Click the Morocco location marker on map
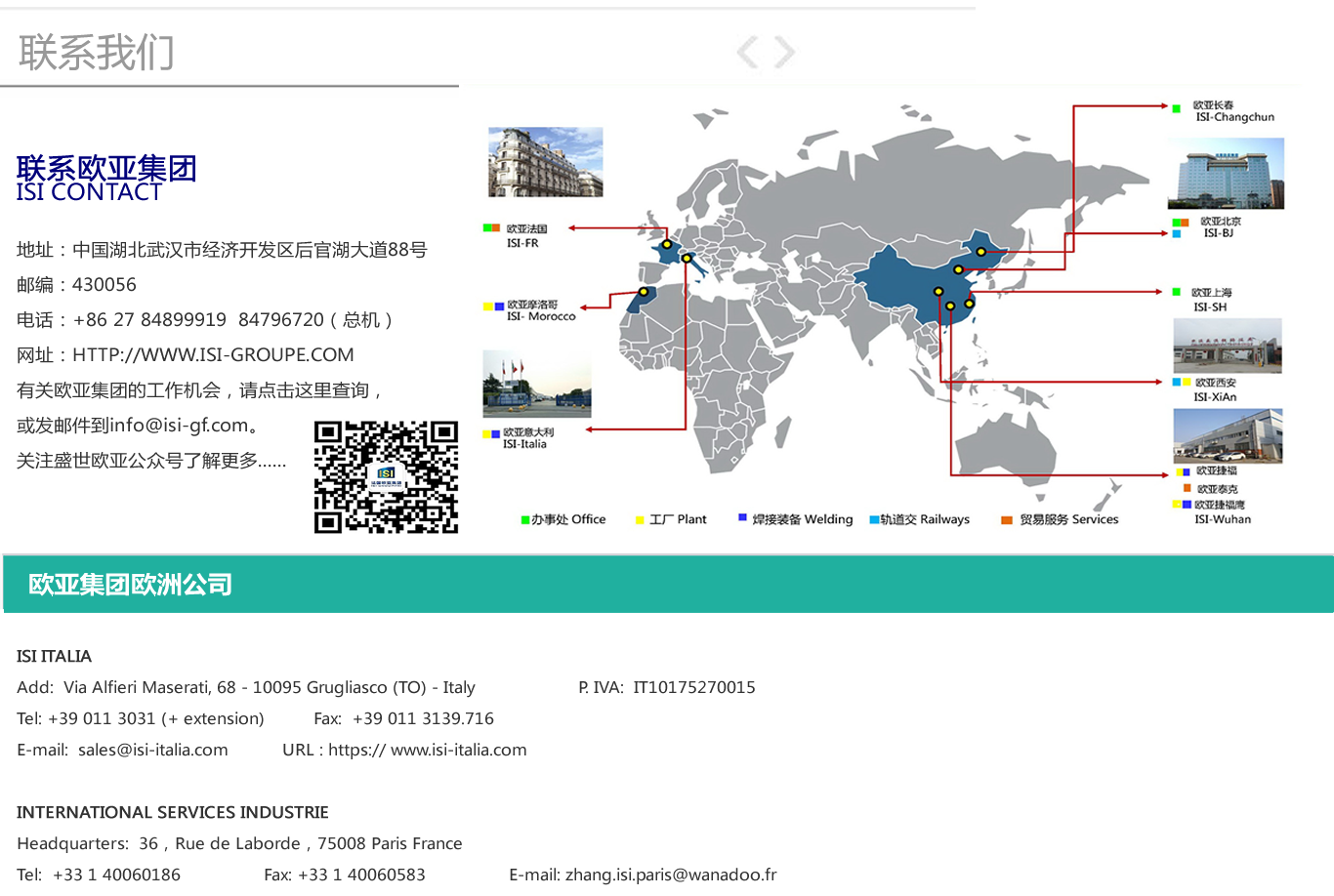 644,292
